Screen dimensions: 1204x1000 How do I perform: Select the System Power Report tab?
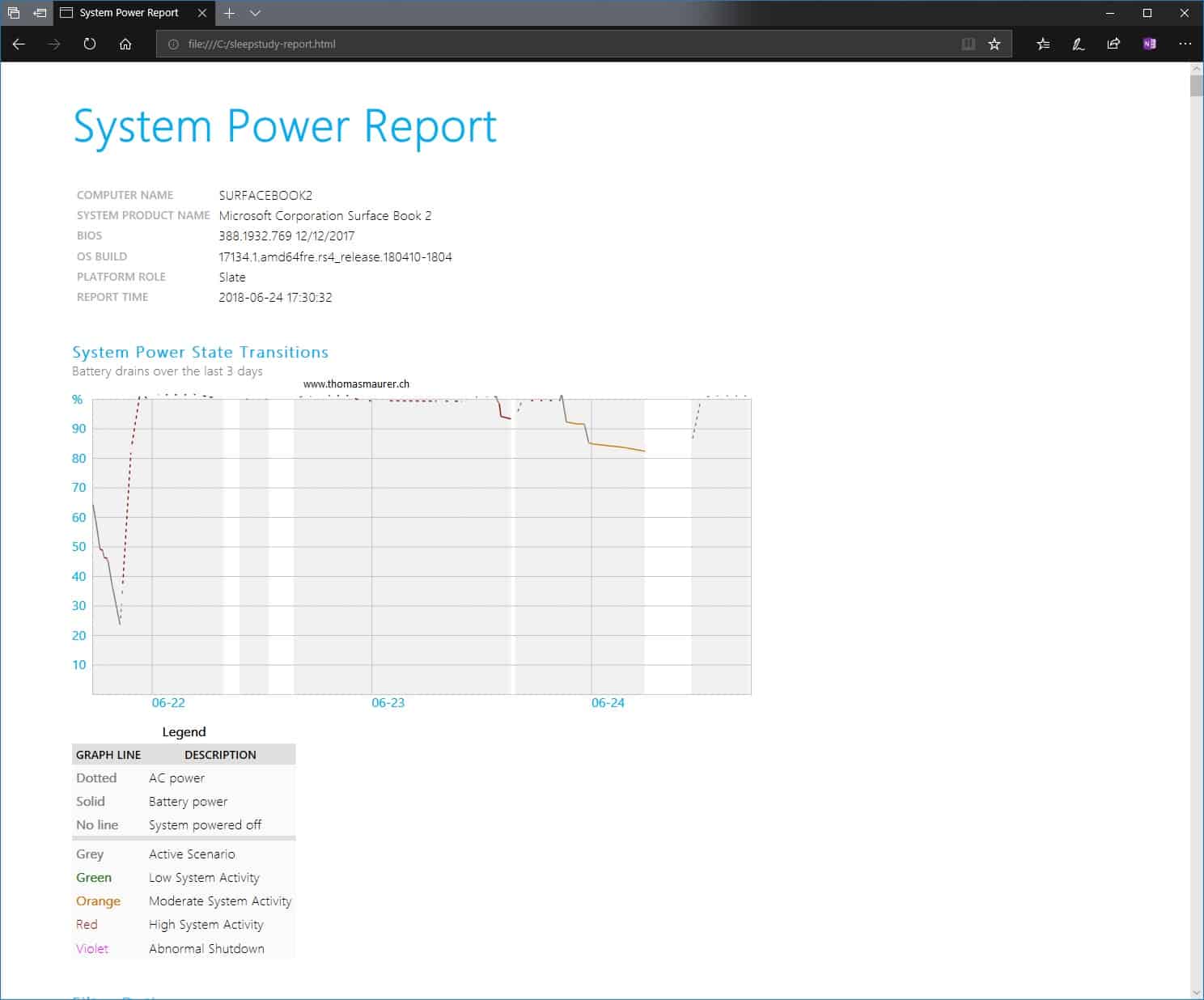(129, 13)
